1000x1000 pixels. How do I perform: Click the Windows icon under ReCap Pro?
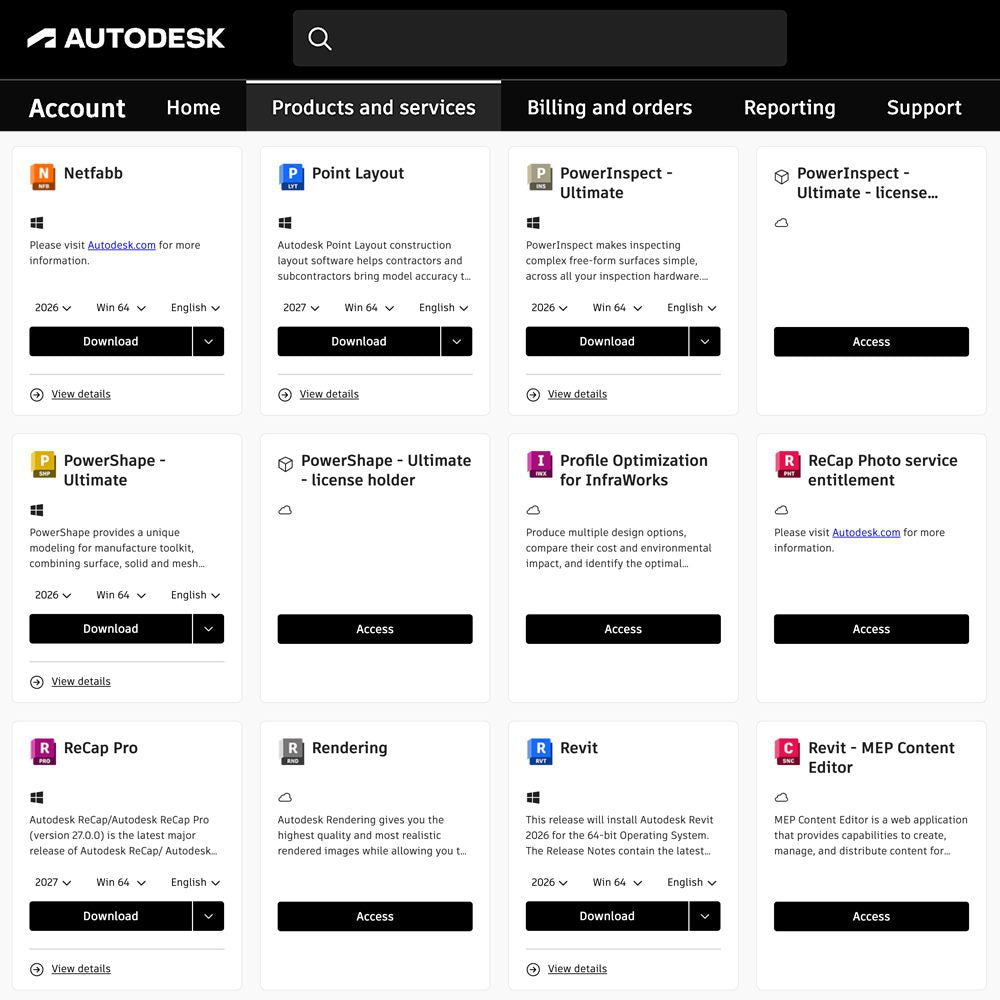pos(37,797)
